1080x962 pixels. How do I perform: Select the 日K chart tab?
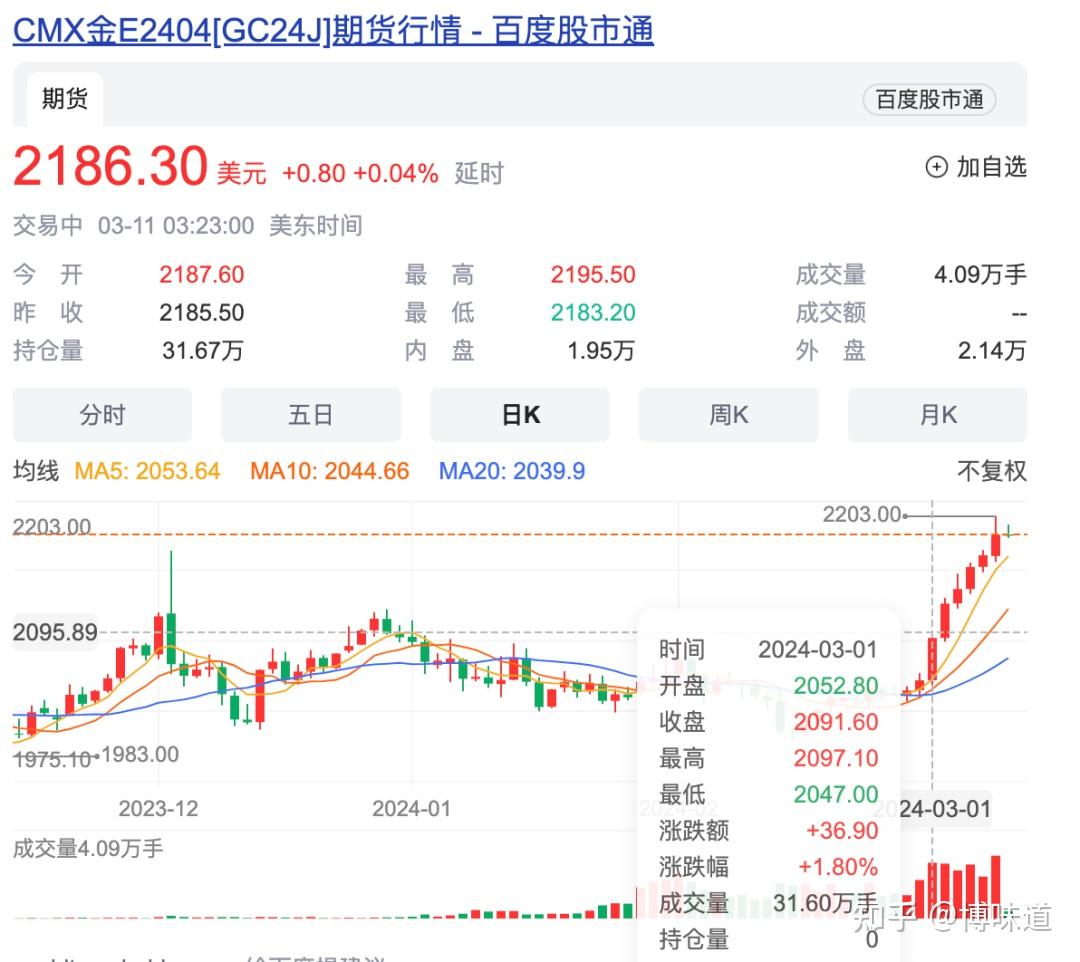click(x=520, y=415)
